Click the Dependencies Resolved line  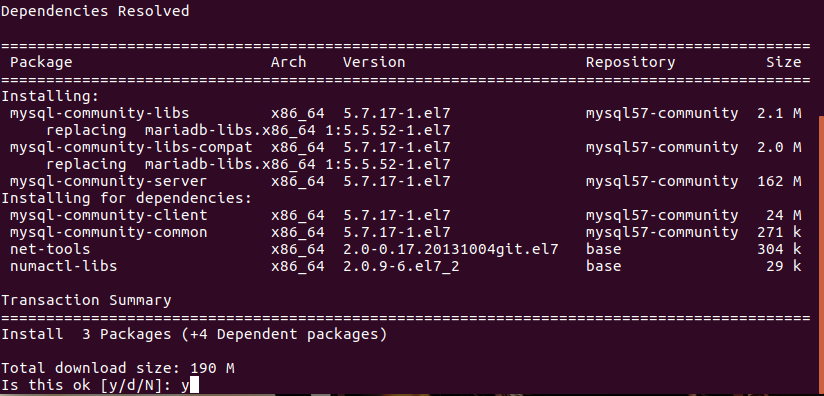[95, 11]
